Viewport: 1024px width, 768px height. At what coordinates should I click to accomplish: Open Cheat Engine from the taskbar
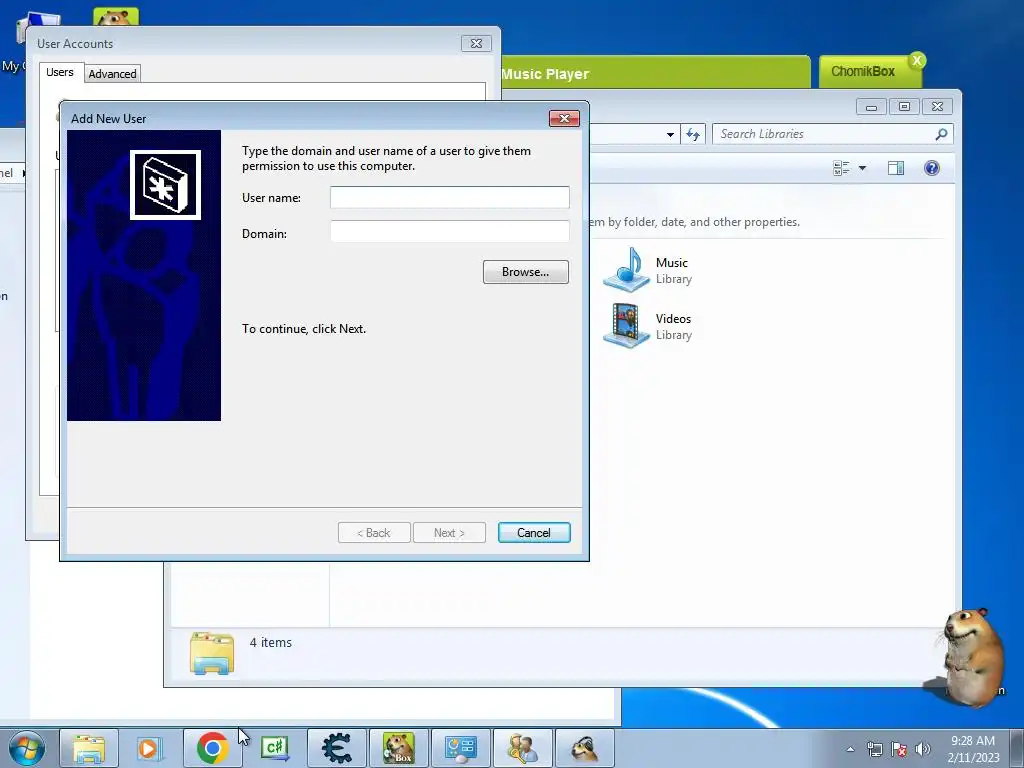[336, 748]
